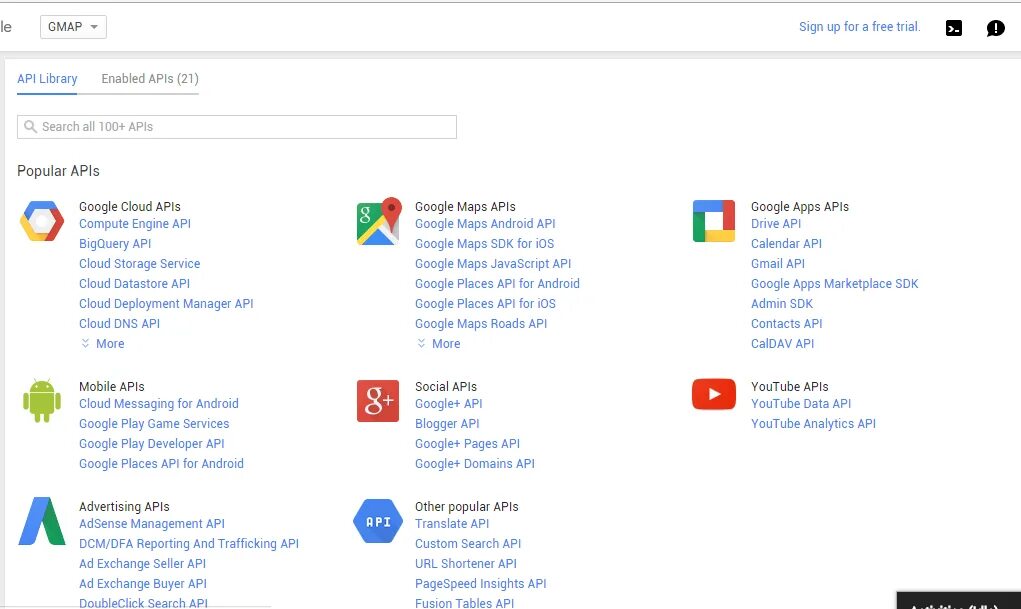The height and width of the screenshot is (609, 1021).
Task: Open Google Places API for Android under Maps
Action: [497, 283]
